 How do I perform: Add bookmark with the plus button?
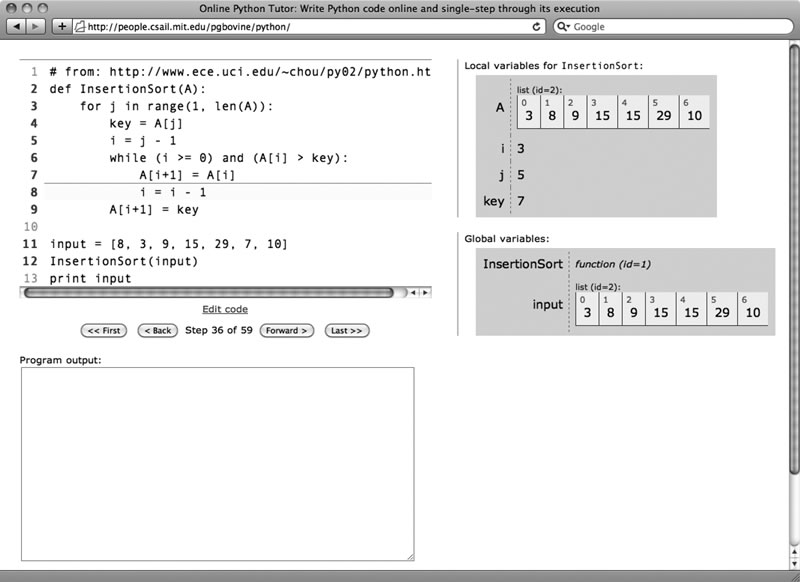(x=62, y=26)
